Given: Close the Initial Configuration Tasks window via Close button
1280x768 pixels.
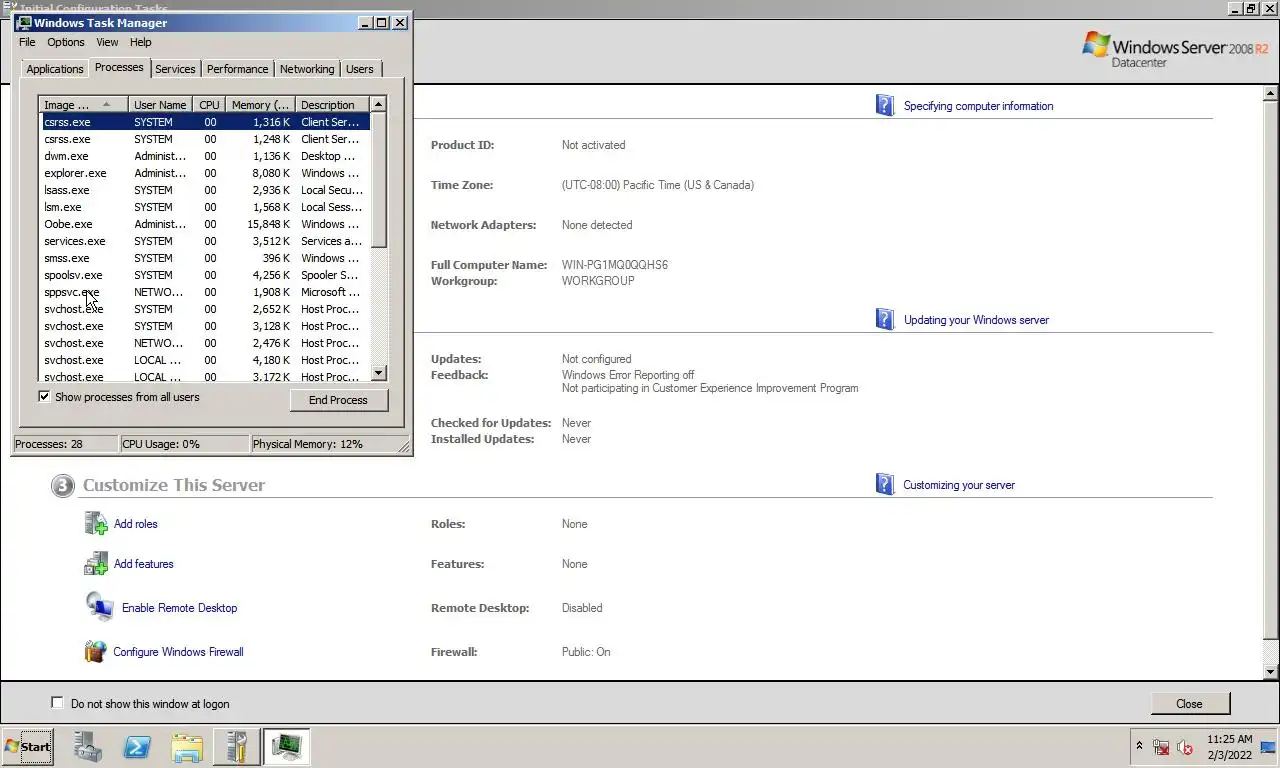Looking at the screenshot, I should 1189,704.
